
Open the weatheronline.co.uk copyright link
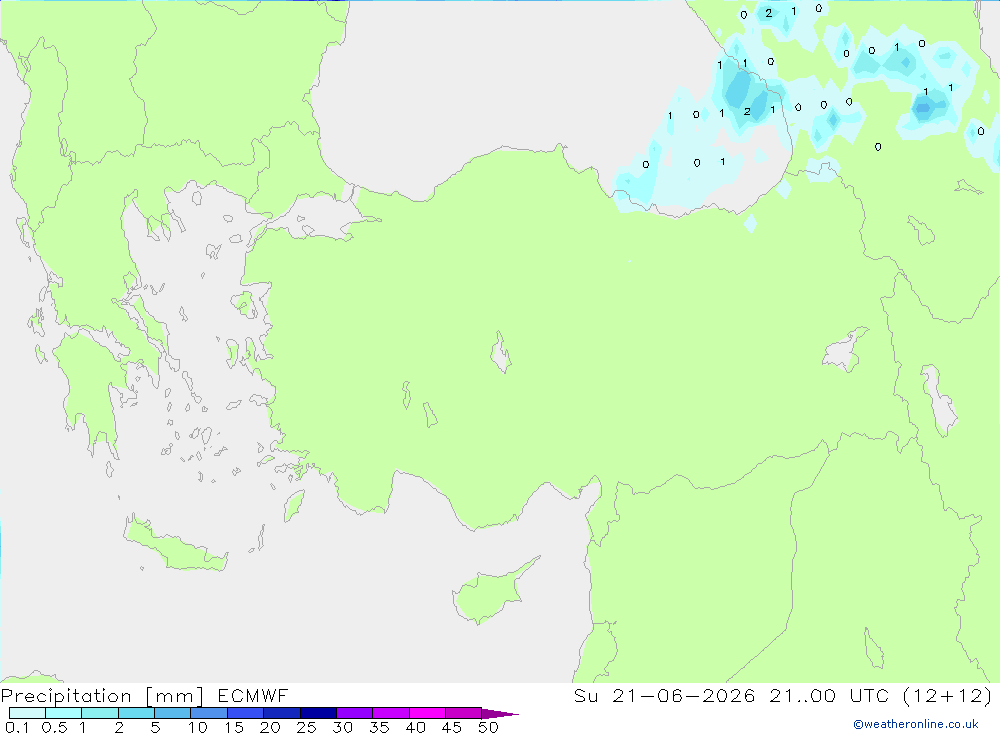(916, 724)
